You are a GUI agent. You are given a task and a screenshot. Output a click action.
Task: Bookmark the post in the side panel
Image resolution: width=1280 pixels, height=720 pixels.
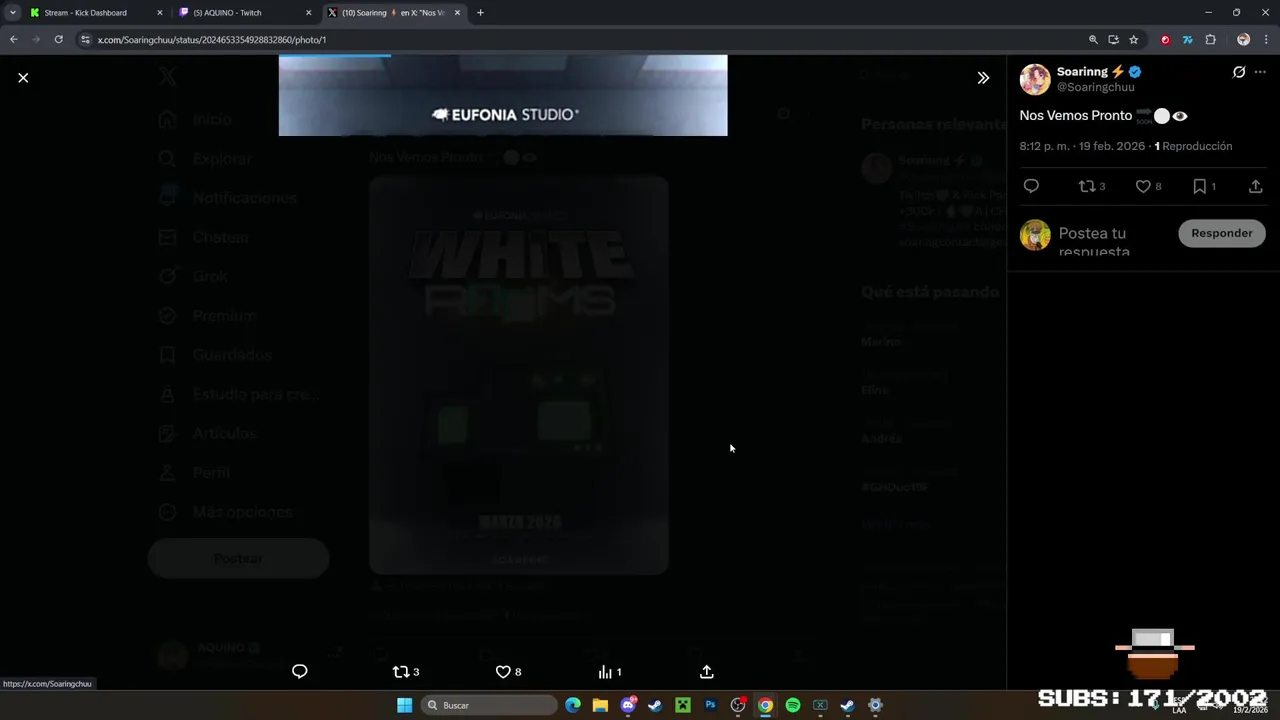tap(1204, 186)
